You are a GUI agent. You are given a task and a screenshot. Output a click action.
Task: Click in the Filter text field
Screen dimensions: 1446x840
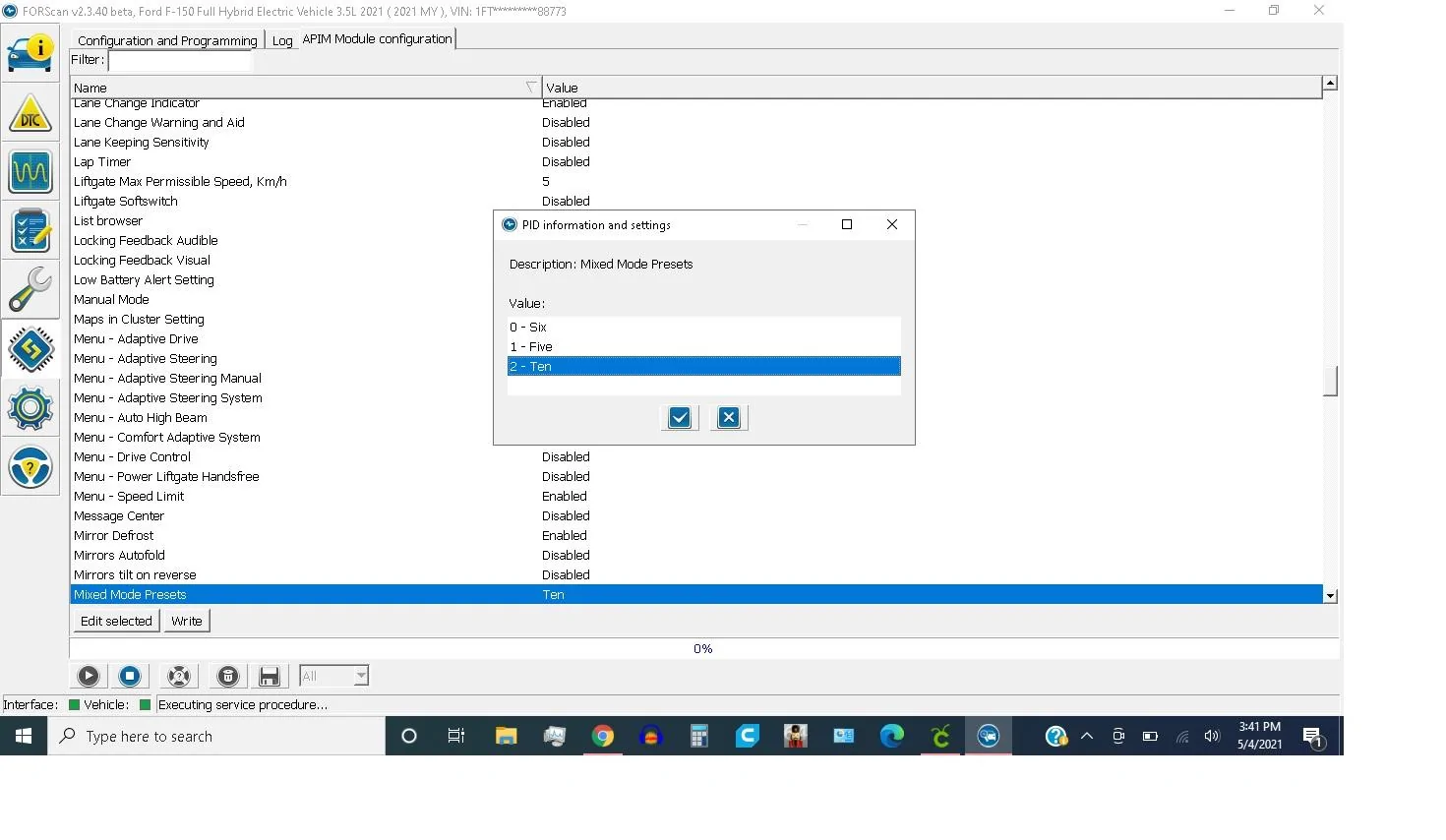[180, 60]
